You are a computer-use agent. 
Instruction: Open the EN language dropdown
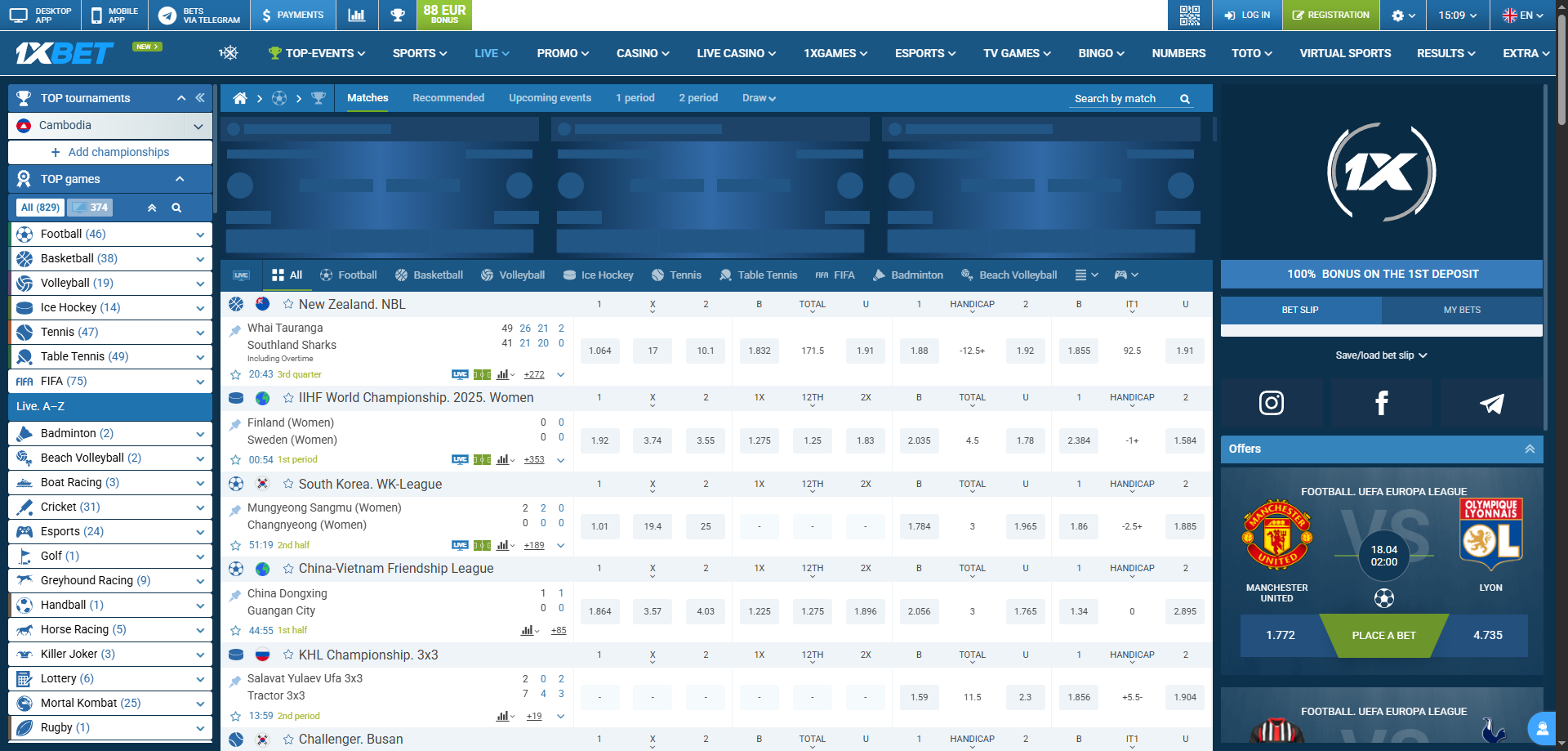[1522, 15]
